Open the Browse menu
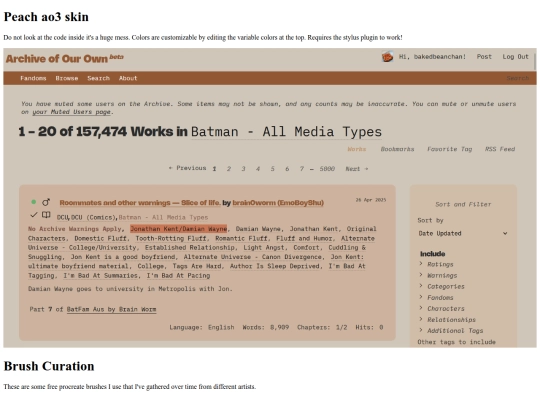Image resolution: width=540 pixels, height=405 pixels. pos(67,78)
